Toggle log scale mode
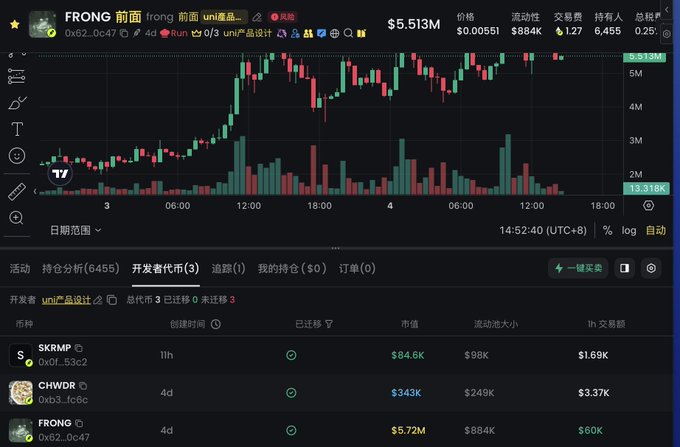 [x=629, y=230]
